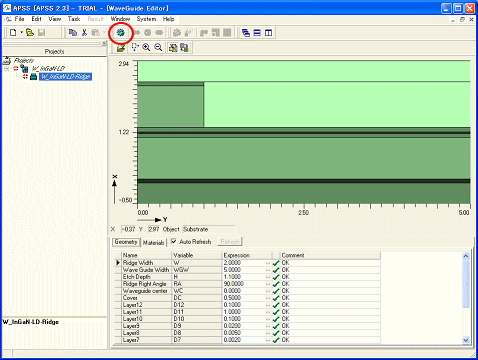The height and width of the screenshot is (360, 478).
Task: Open the File menu
Action: 19,19
